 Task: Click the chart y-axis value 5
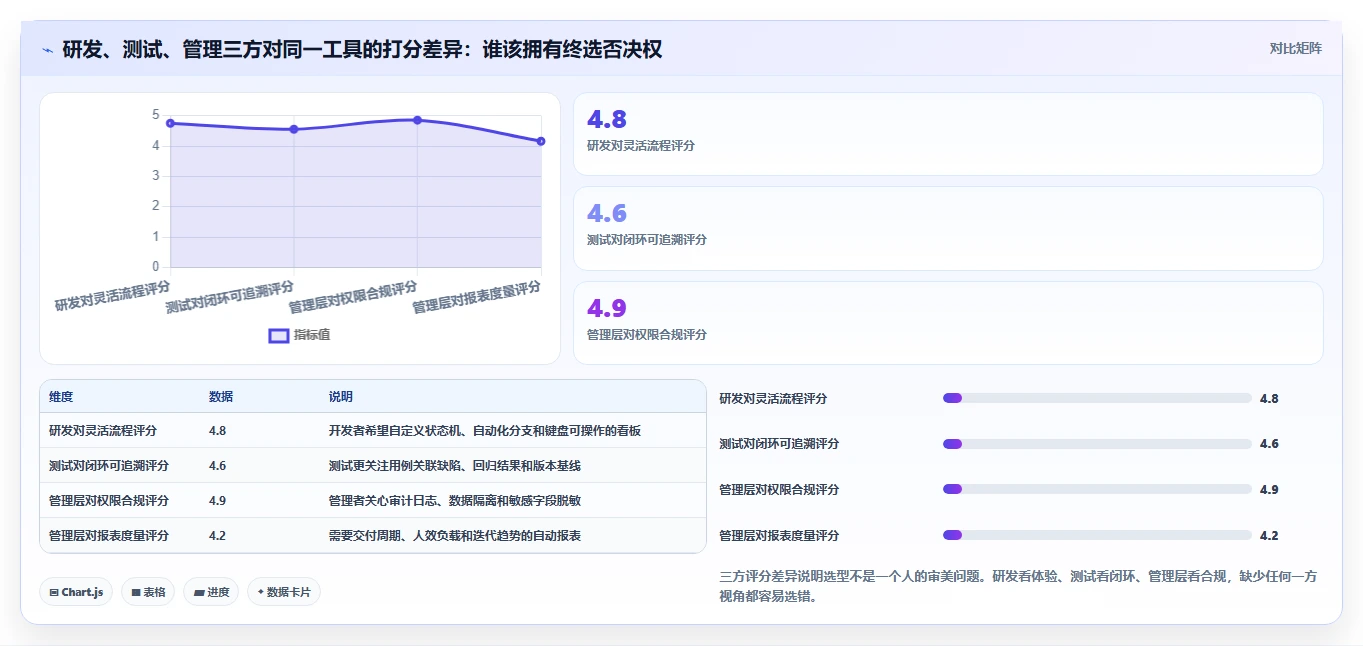155,115
